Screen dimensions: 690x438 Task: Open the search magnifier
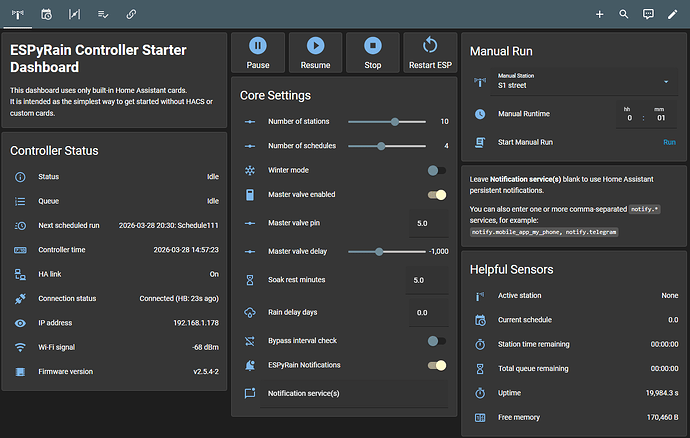[x=624, y=14]
